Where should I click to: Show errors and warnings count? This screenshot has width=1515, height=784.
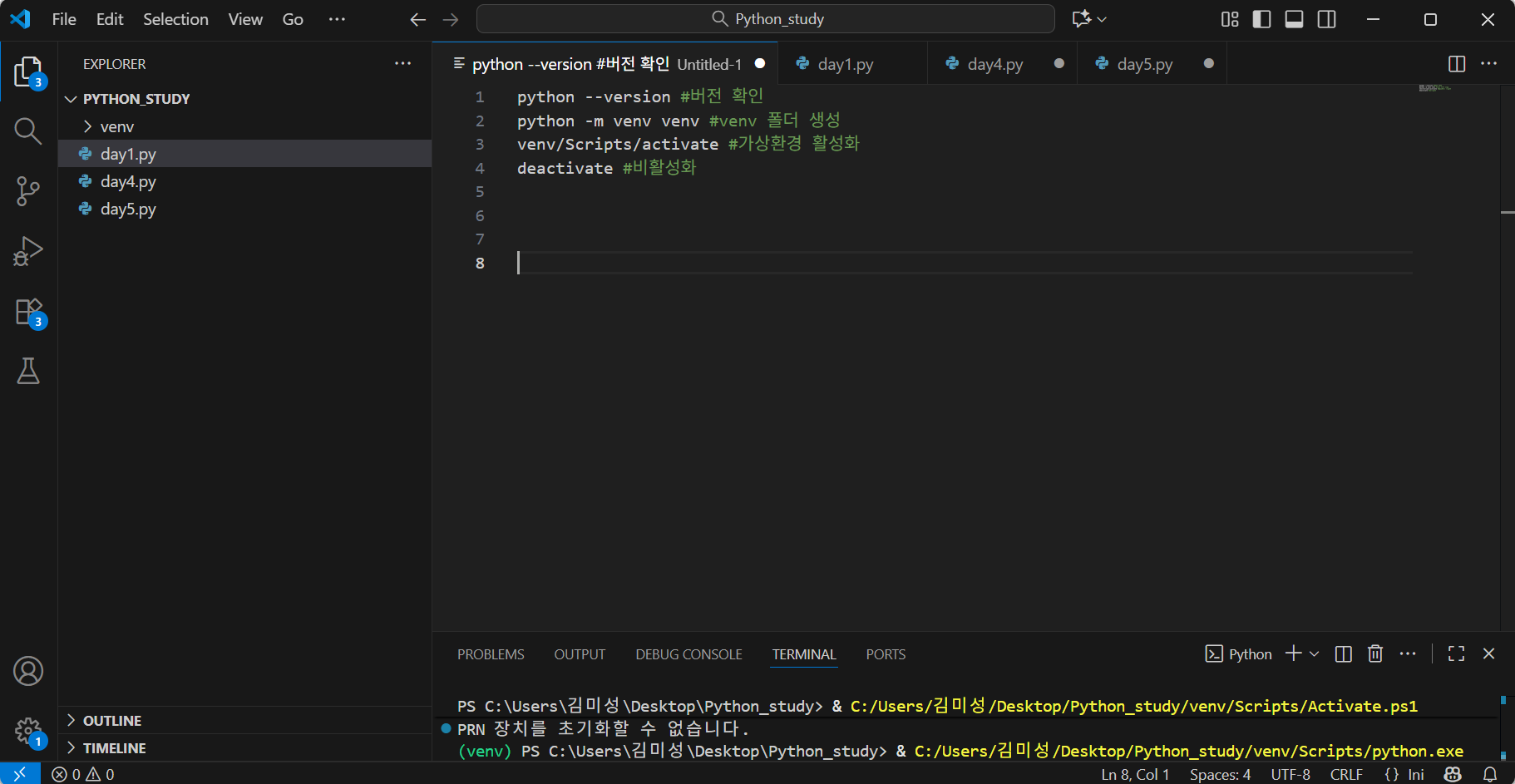coord(83,774)
